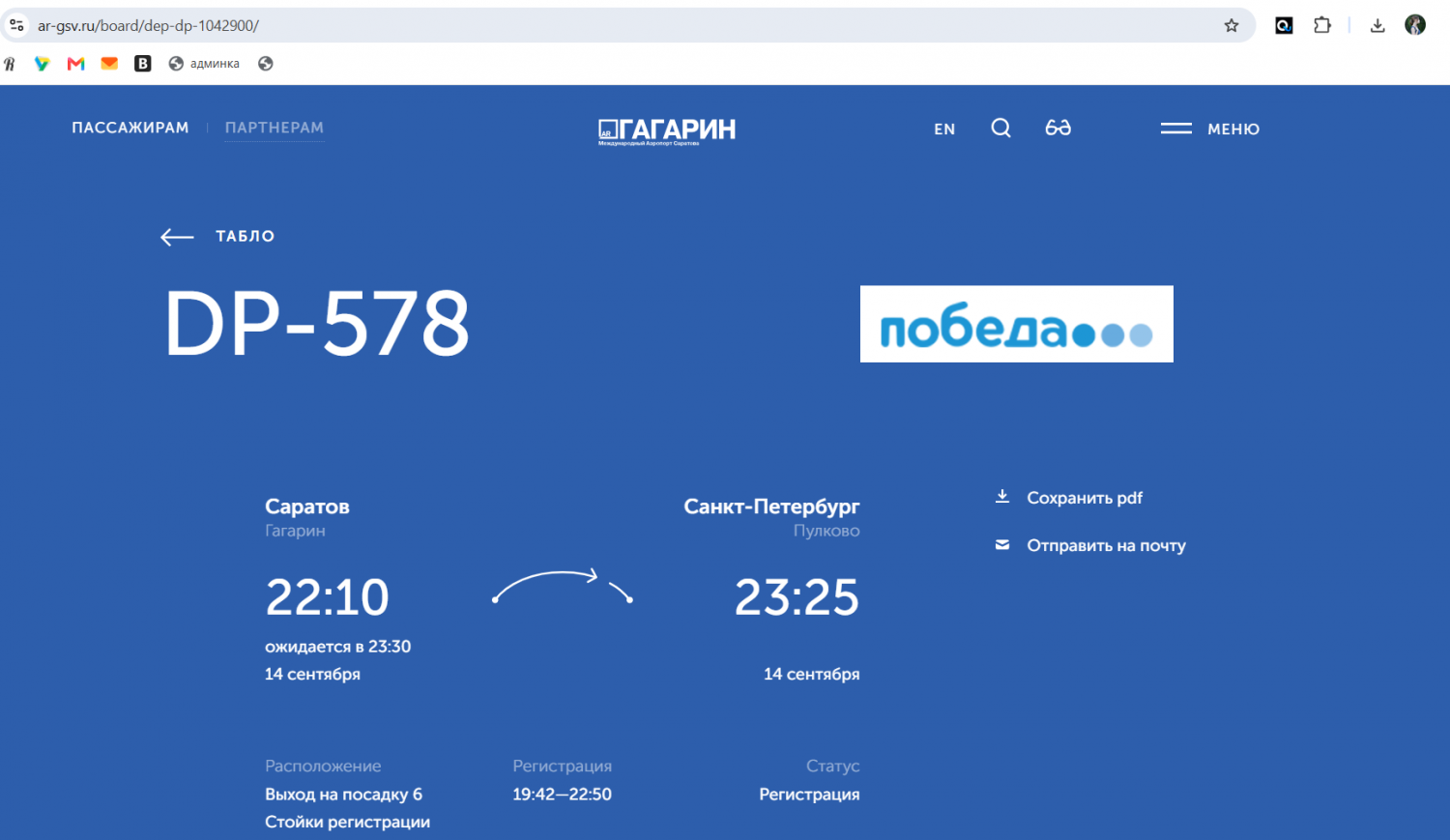The height and width of the screenshot is (840, 1450).
Task: Open the browser profile avatar
Action: (1415, 25)
